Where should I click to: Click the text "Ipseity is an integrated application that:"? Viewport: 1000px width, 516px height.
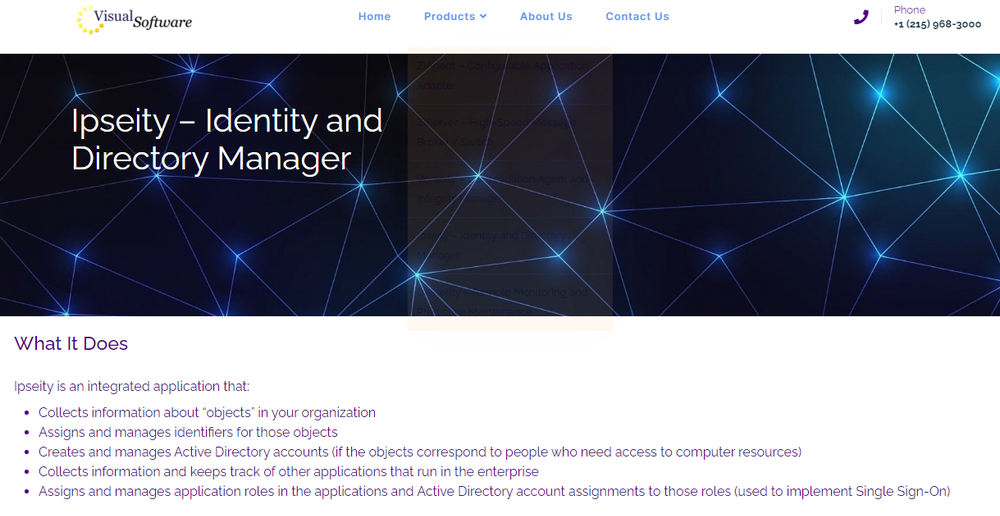tap(132, 387)
